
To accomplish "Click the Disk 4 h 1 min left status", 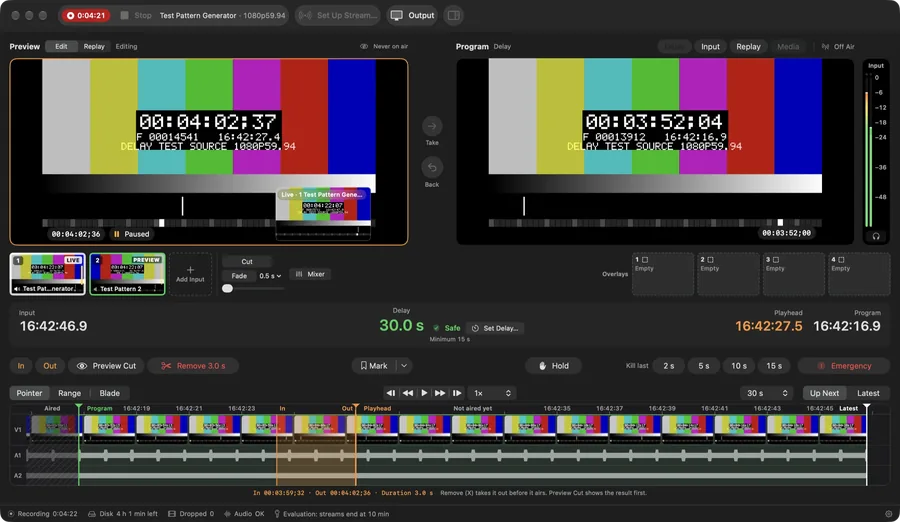I will [123, 514].
